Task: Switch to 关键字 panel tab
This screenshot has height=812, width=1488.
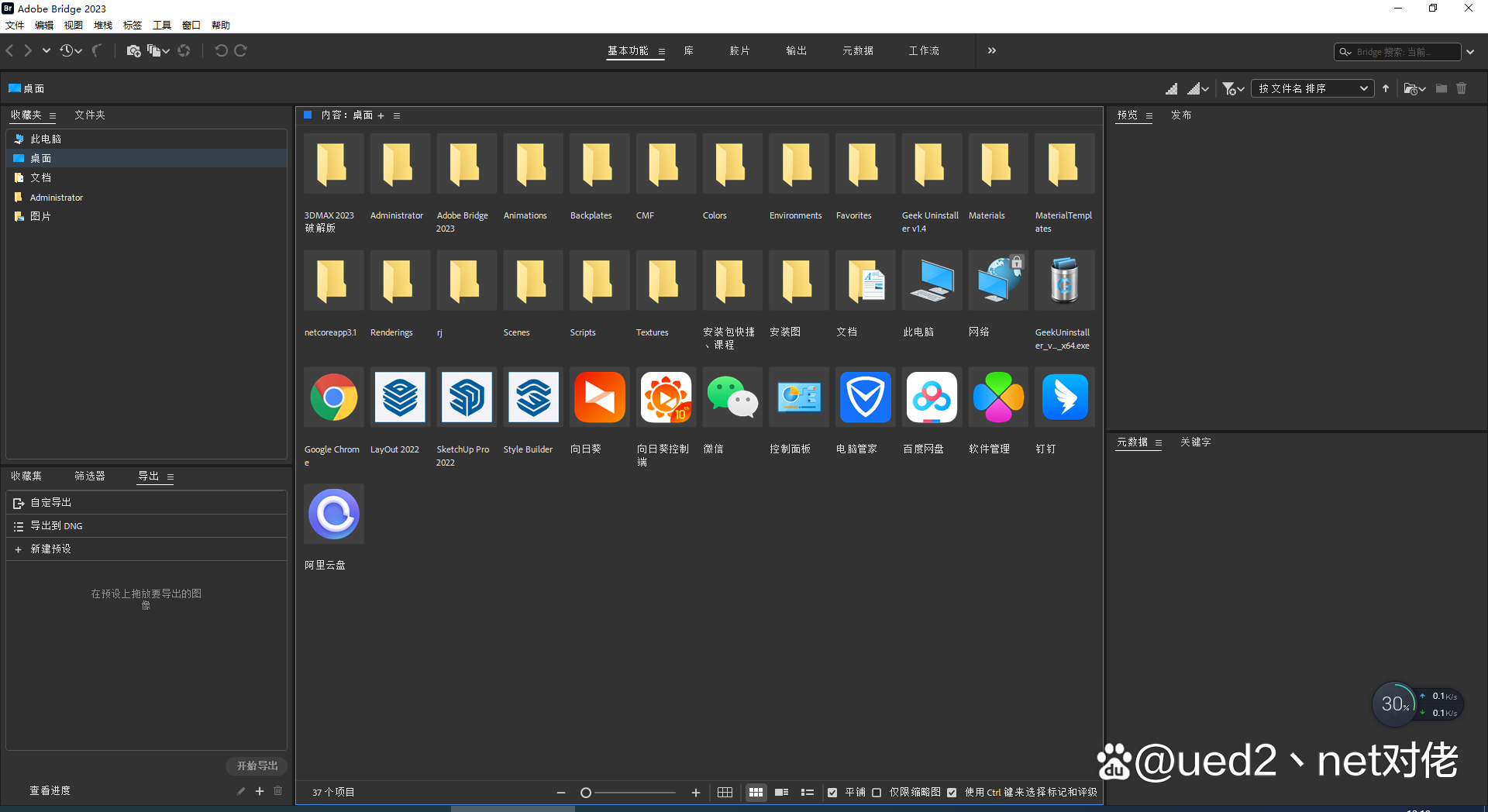Action: click(1195, 442)
